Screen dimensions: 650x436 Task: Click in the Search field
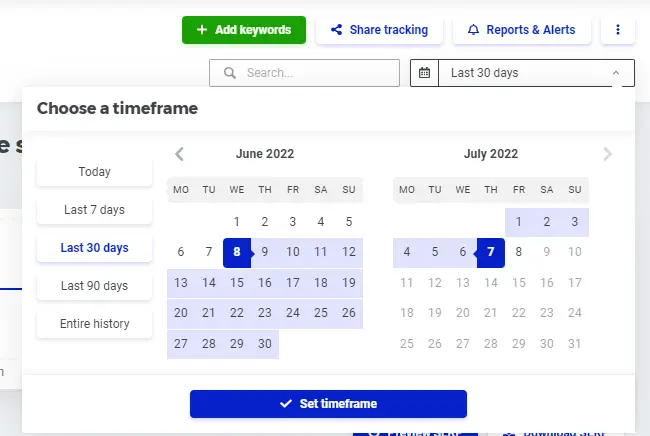tap(304, 73)
